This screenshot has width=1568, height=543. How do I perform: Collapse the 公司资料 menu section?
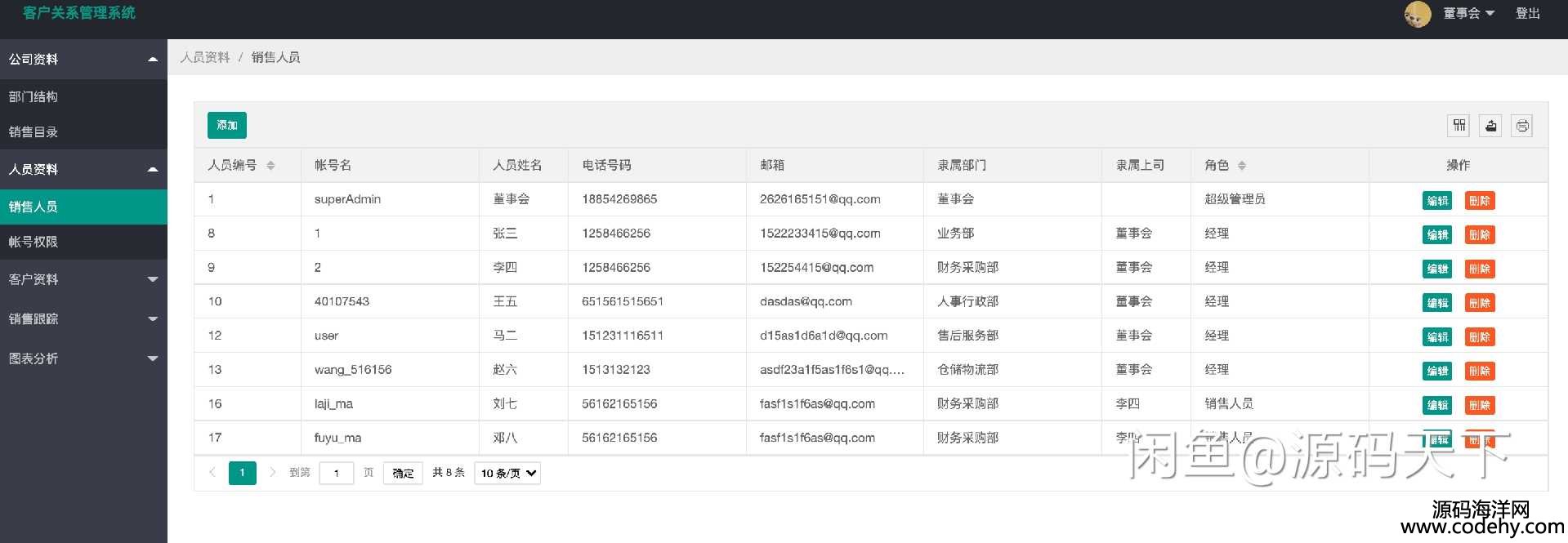click(83, 59)
